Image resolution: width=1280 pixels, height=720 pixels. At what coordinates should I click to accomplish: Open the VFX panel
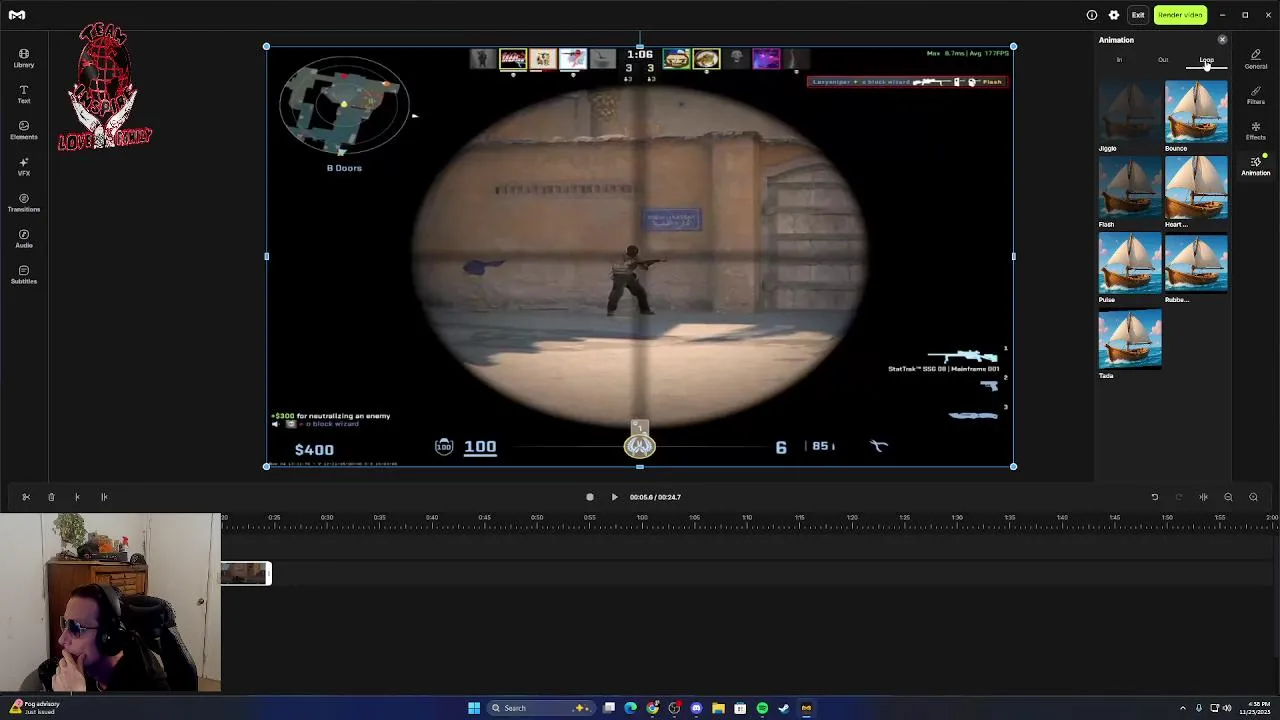[x=24, y=166]
